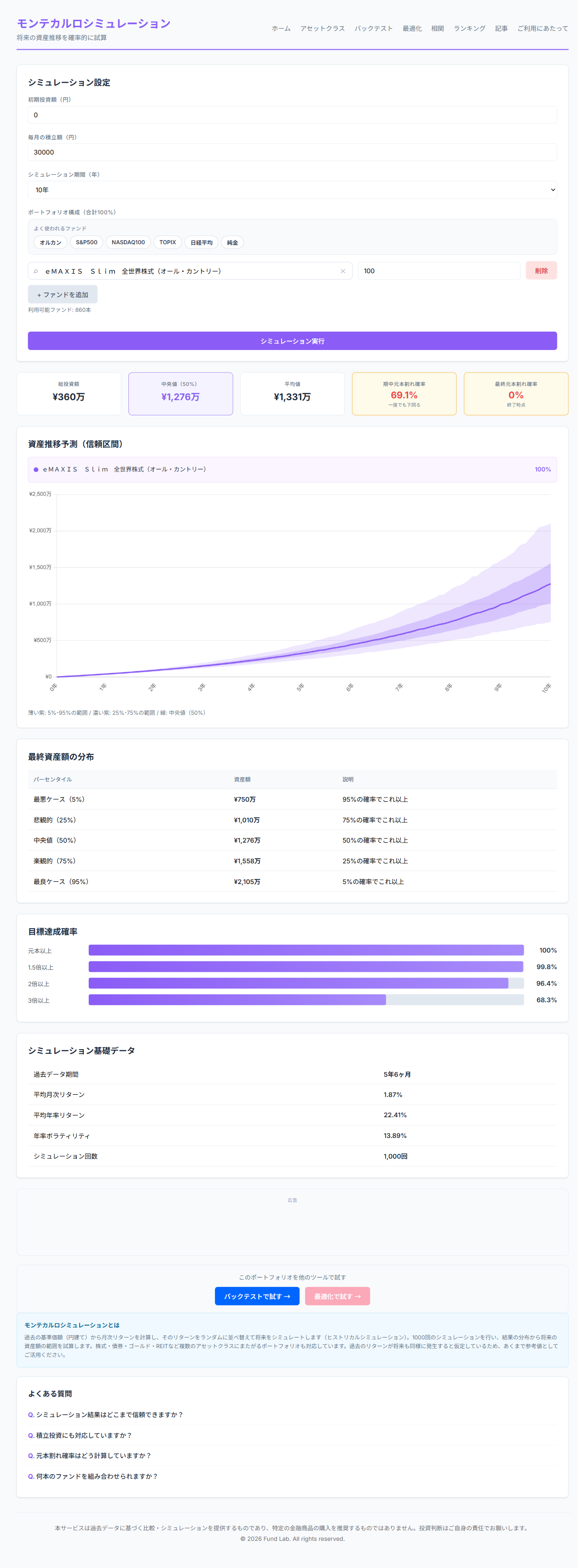Viewport: 578px width, 1568px height.
Task: Click the 3倍以上 progress bar
Action: coord(306,1000)
